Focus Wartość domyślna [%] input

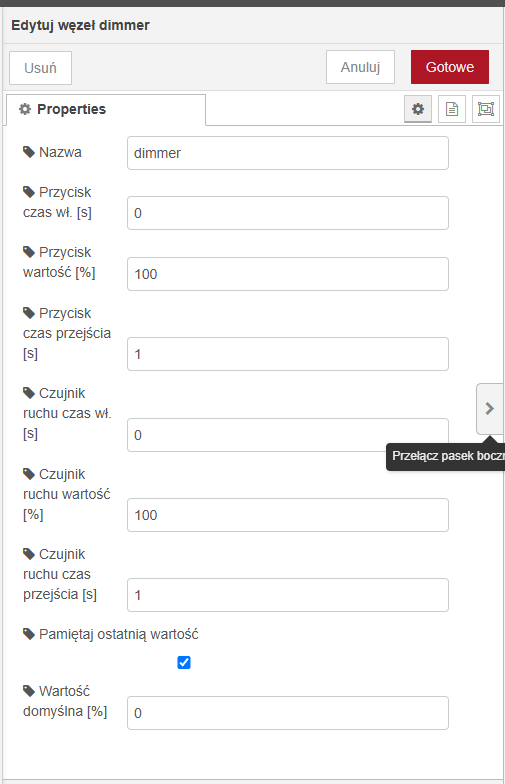click(288, 713)
